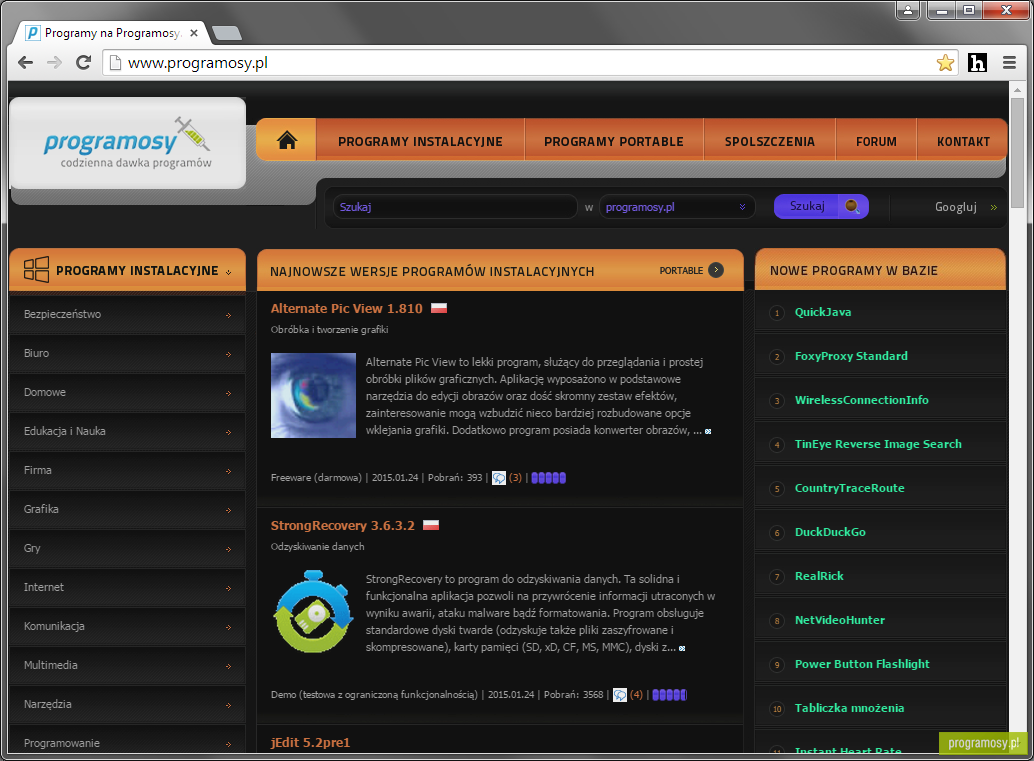Open the Alternate Pic View eye thumbnail

point(313,395)
